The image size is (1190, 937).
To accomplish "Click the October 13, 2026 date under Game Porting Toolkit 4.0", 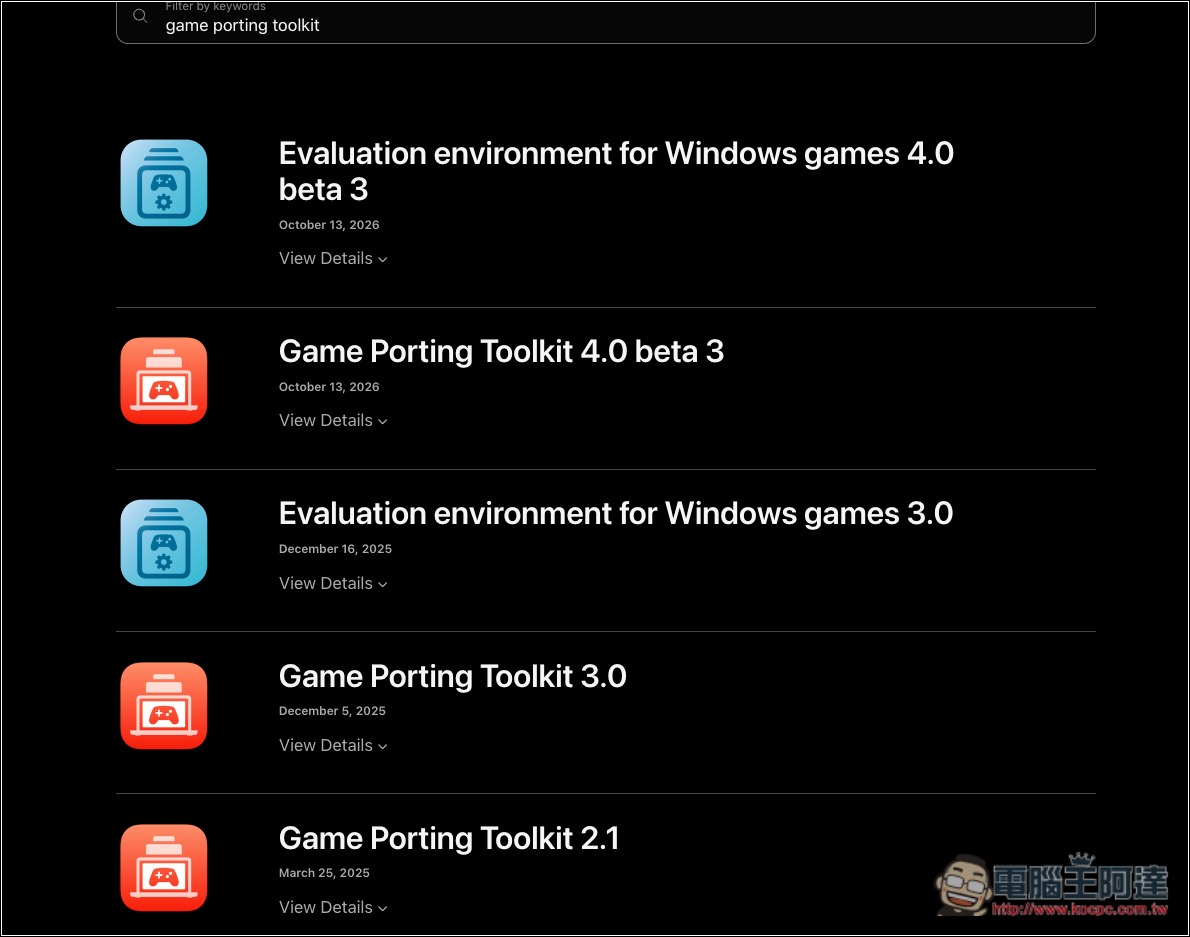I will 329,387.
